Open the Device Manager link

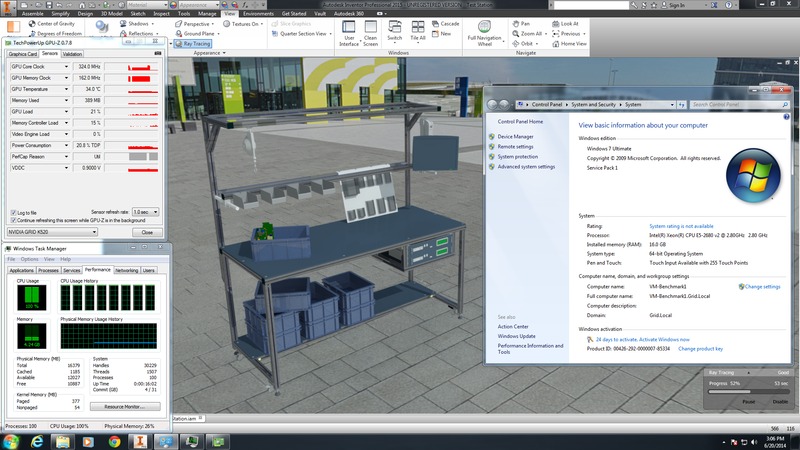click(x=515, y=136)
